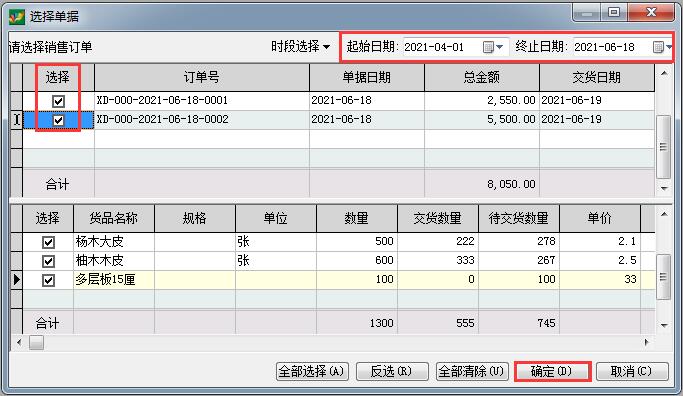Click the 货品名称 column header
683x396 pixels.
pyautogui.click(x=114, y=218)
